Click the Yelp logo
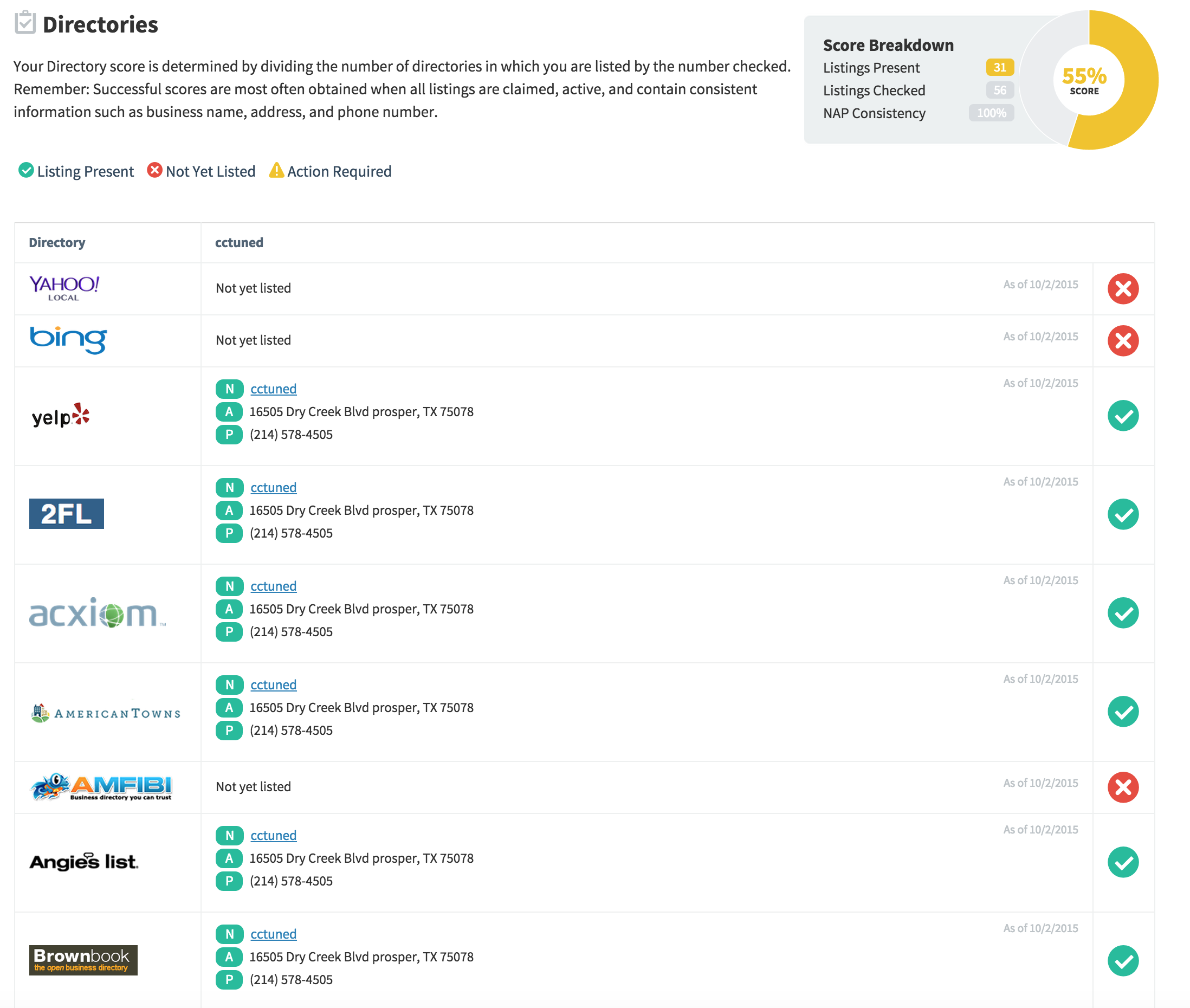This screenshot has width=1190, height=1008. coord(61,416)
